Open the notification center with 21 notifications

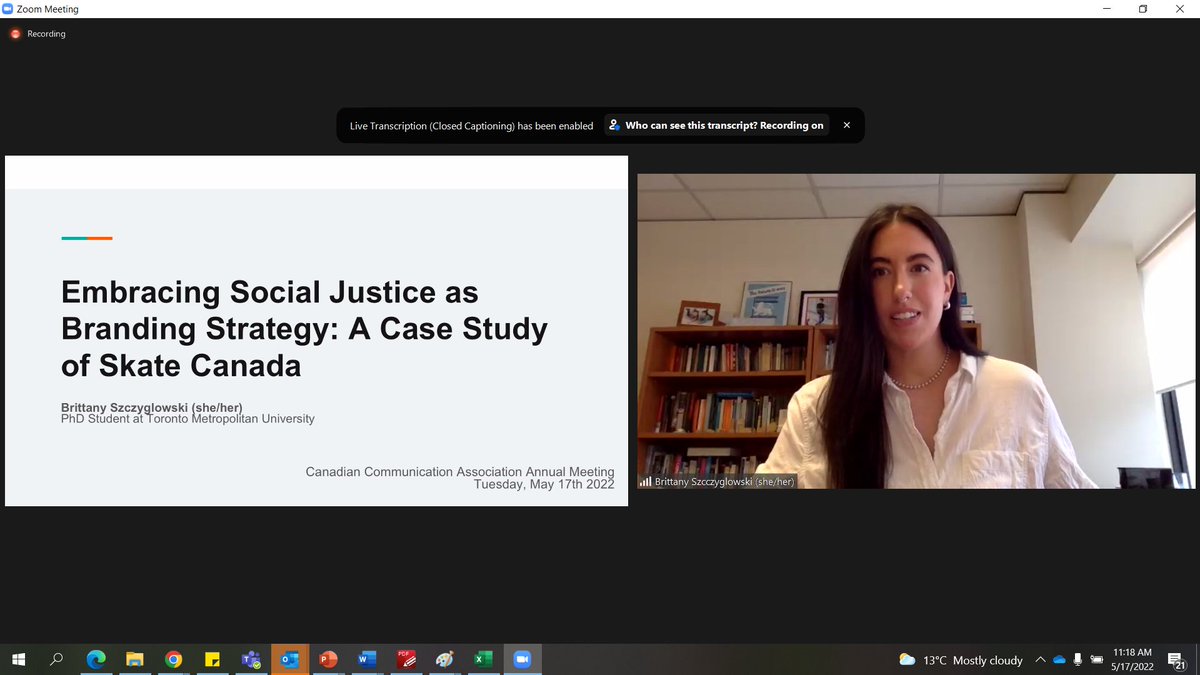point(1178,660)
